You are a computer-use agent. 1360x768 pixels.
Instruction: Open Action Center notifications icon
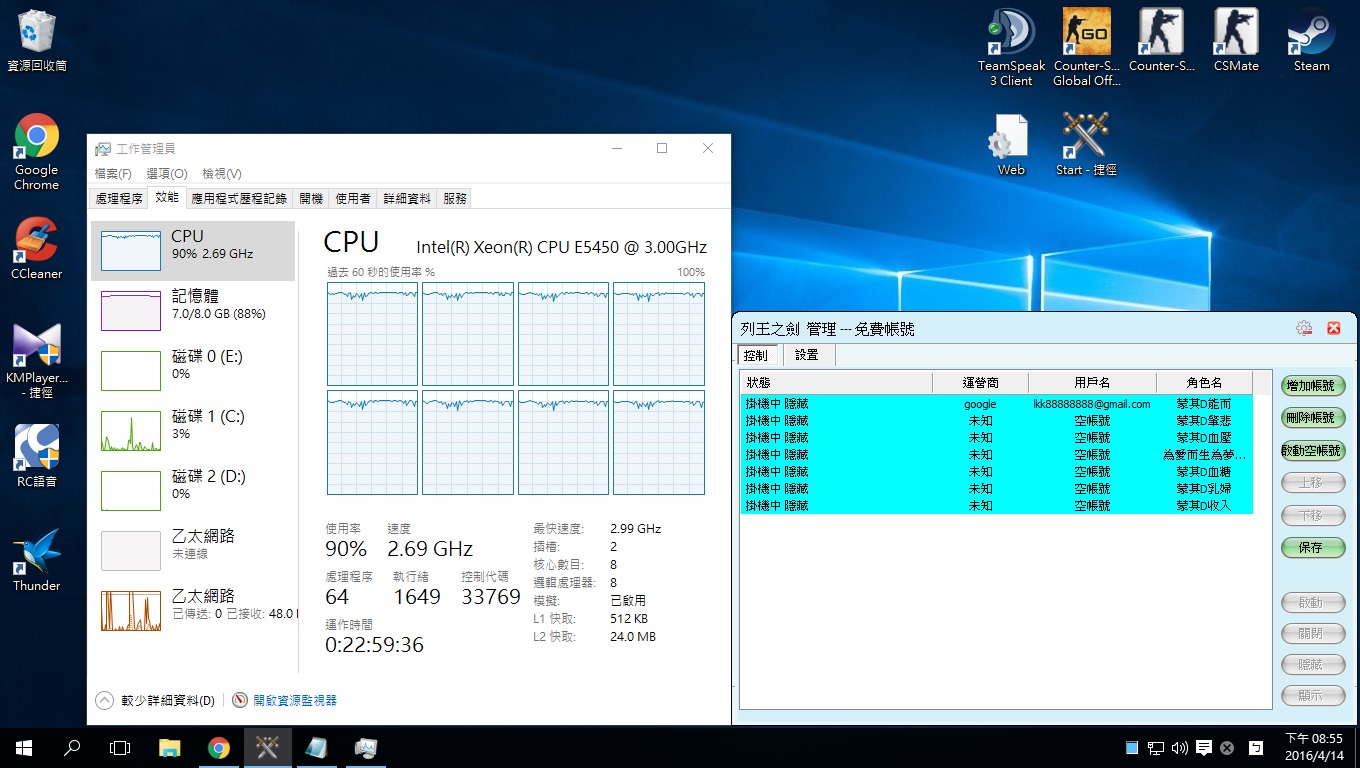(x=1204, y=748)
